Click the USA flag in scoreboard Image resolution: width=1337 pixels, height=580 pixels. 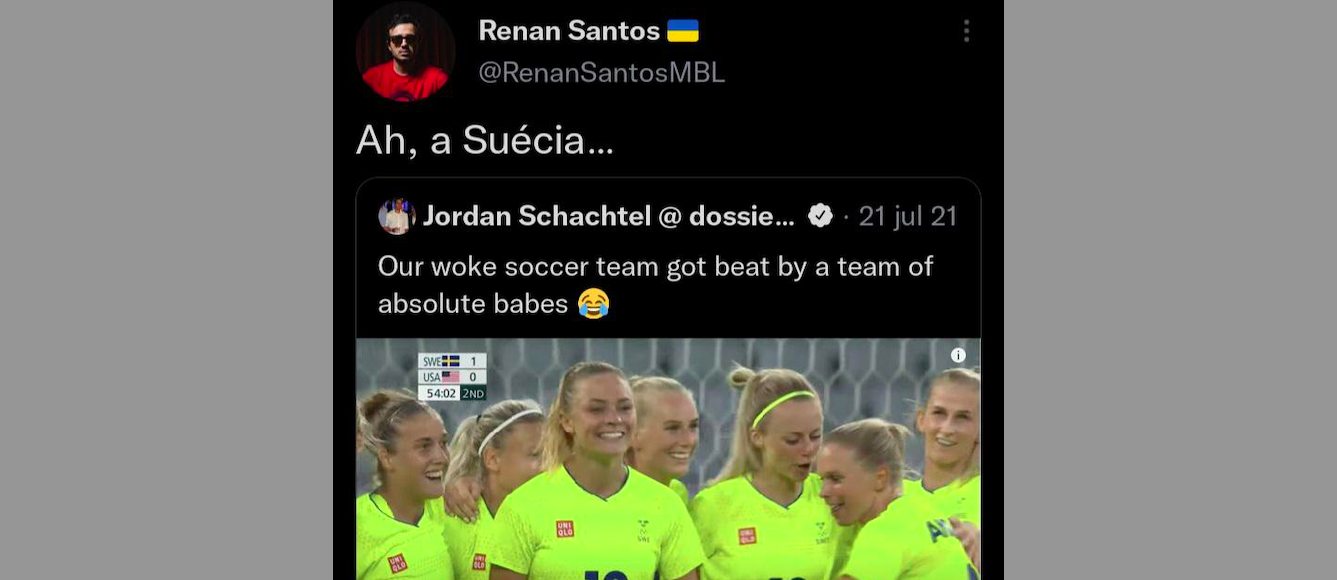(451, 377)
